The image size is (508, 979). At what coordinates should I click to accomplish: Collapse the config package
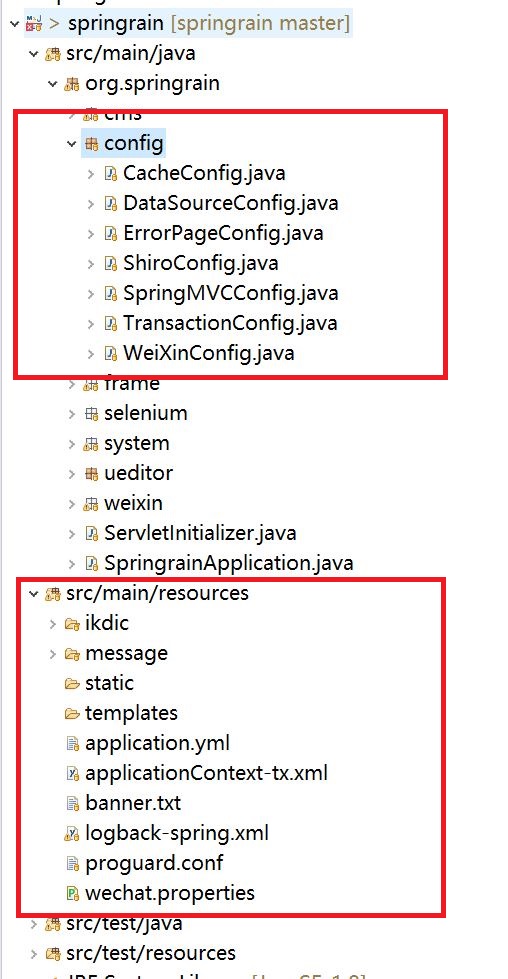[x=72, y=144]
